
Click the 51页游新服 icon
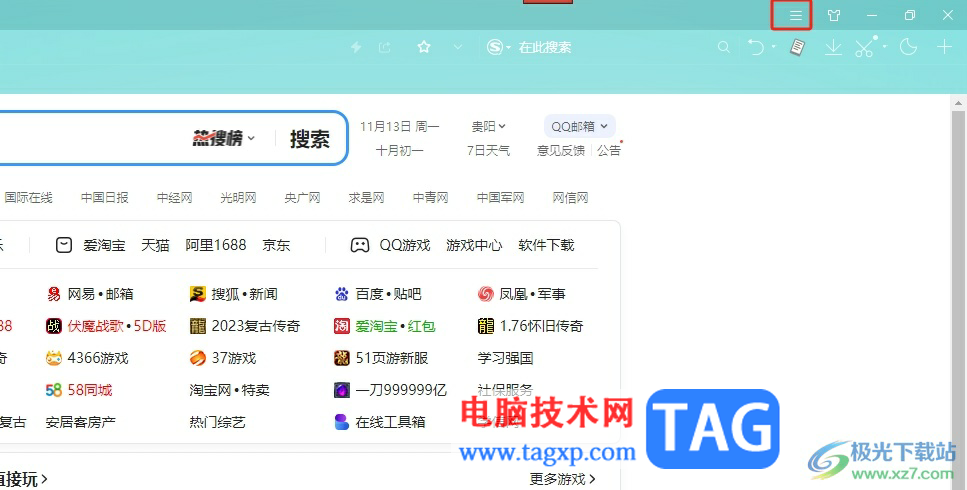342,358
